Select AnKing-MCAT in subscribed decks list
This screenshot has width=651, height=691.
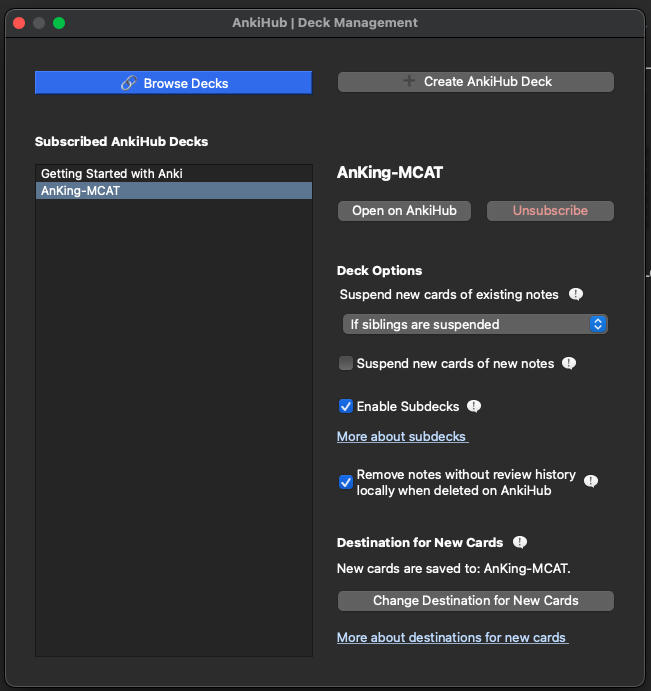coord(174,191)
